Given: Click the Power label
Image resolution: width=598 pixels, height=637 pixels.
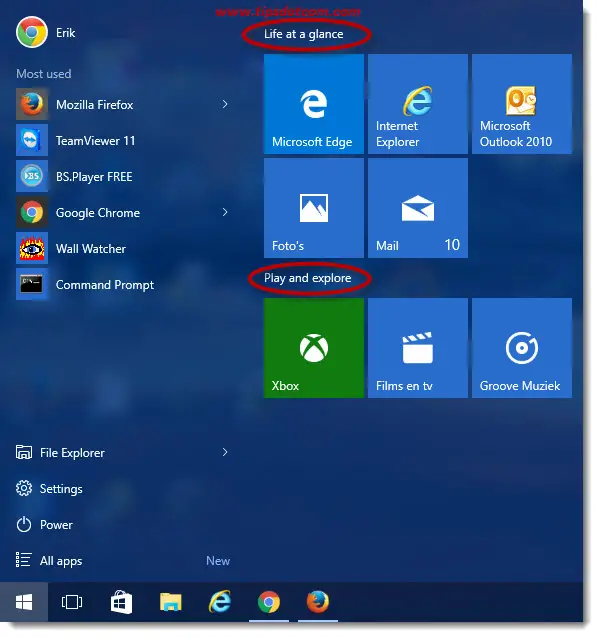Looking at the screenshot, I should coord(56,525).
